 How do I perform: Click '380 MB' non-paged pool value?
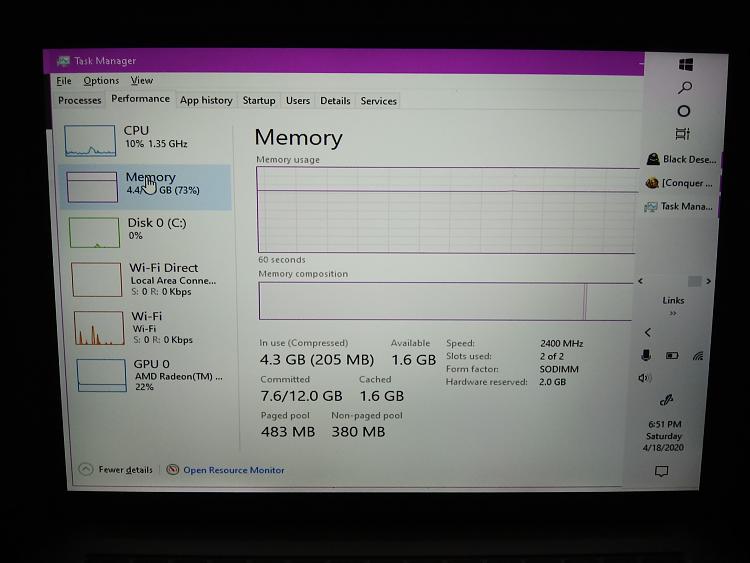[358, 432]
